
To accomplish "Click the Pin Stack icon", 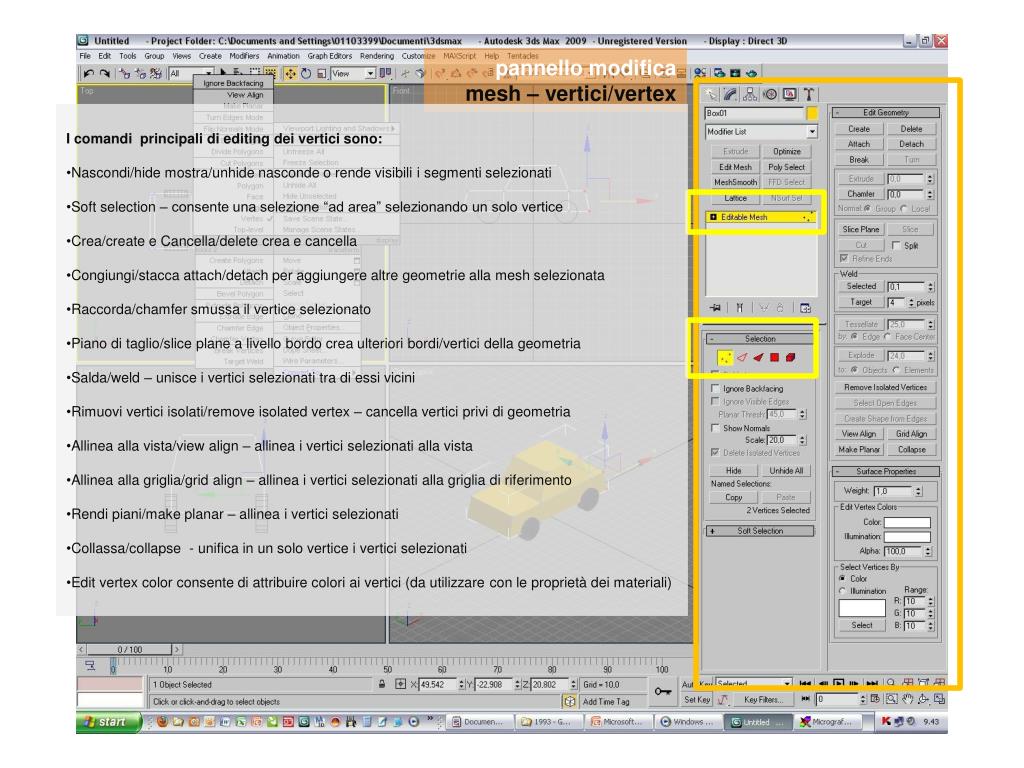I will coord(716,308).
